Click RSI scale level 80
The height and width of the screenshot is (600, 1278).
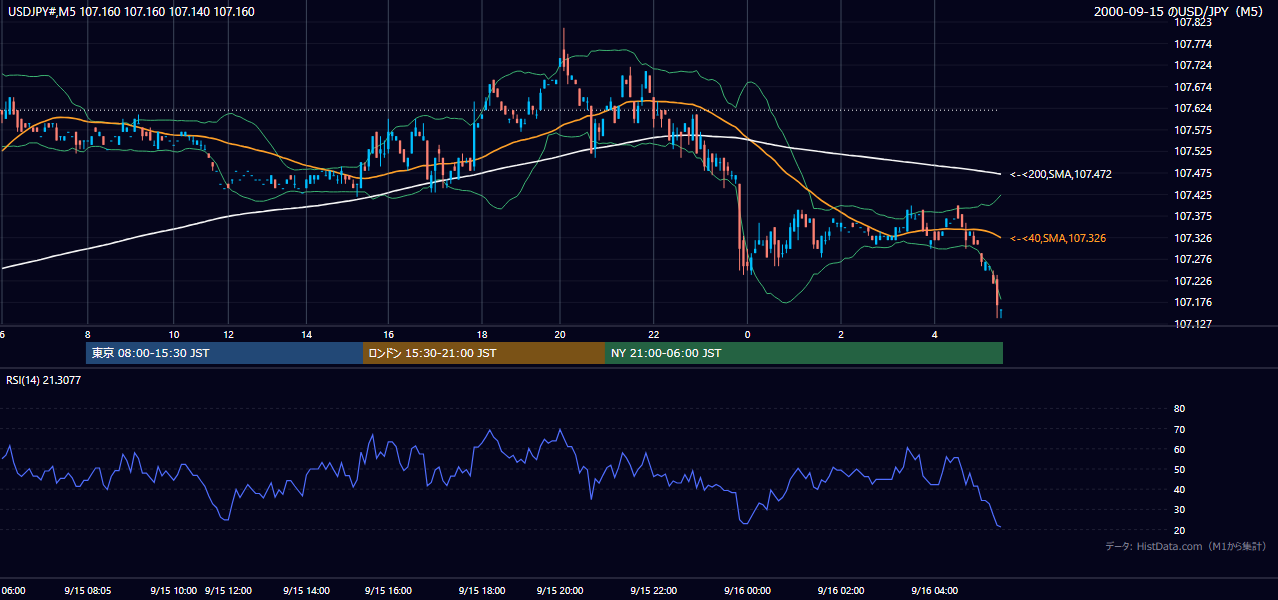pyautogui.click(x=1179, y=409)
